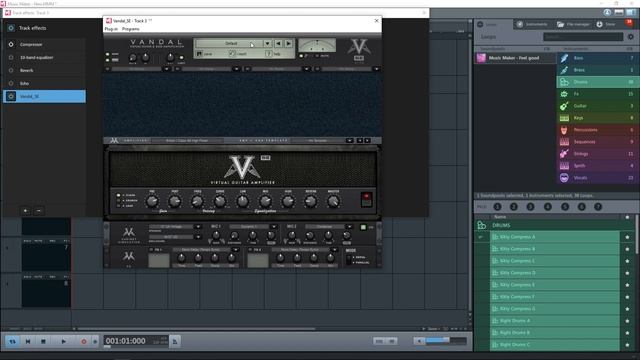This screenshot has width=640, height=360.
Task: Switch to Instruments tab
Action: click(x=532, y=24)
